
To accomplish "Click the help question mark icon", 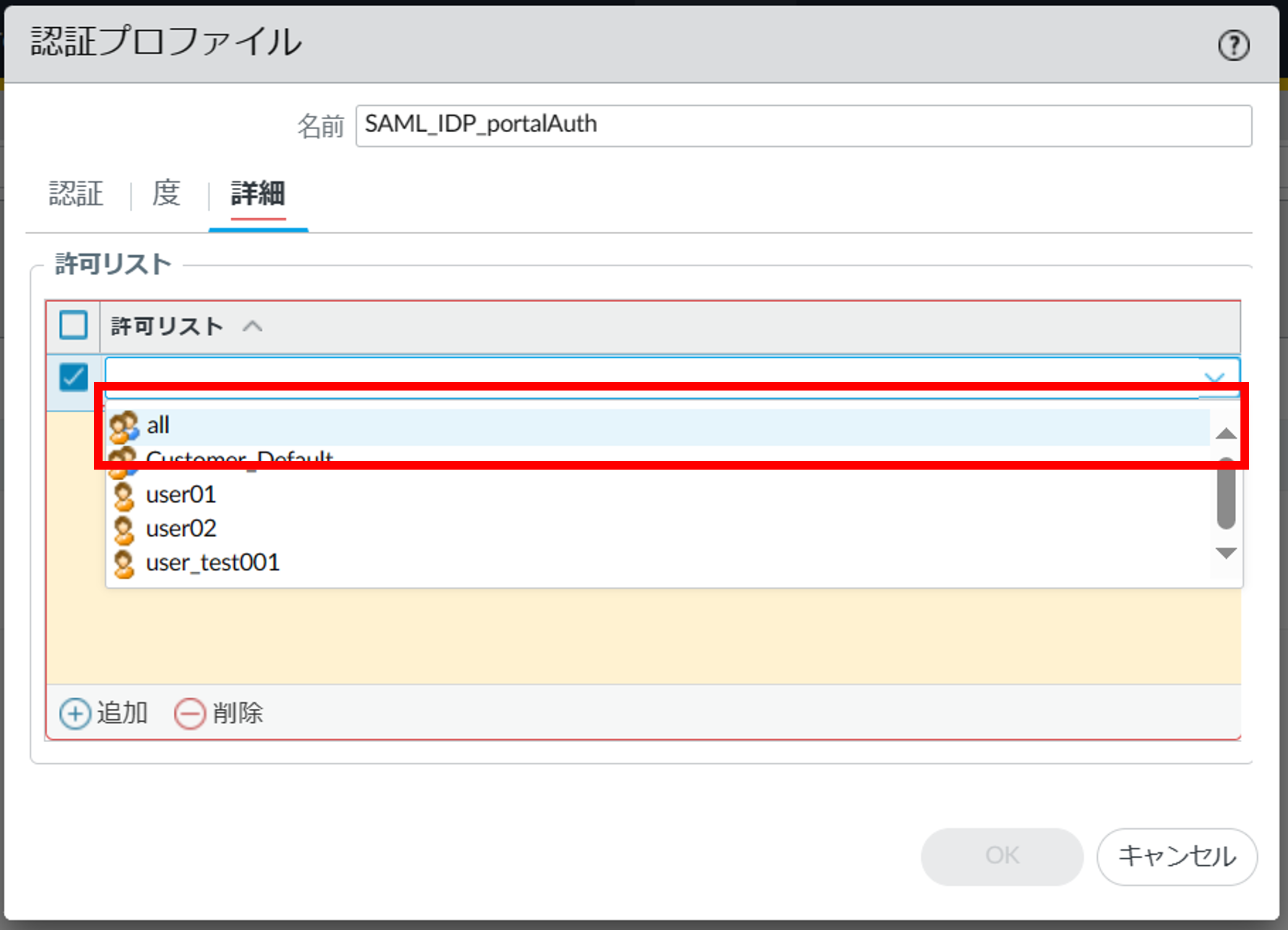I will tap(1233, 46).
